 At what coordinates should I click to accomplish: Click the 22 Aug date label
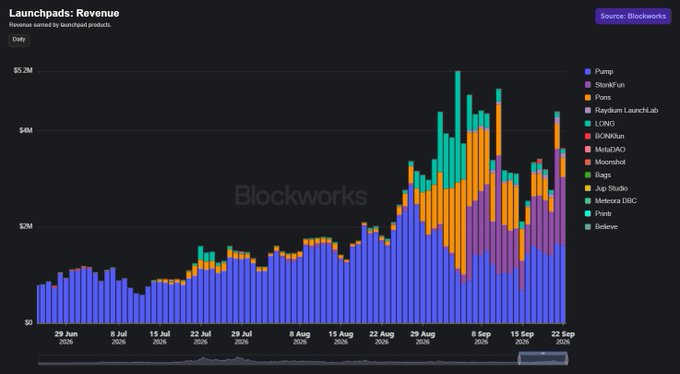tap(382, 335)
